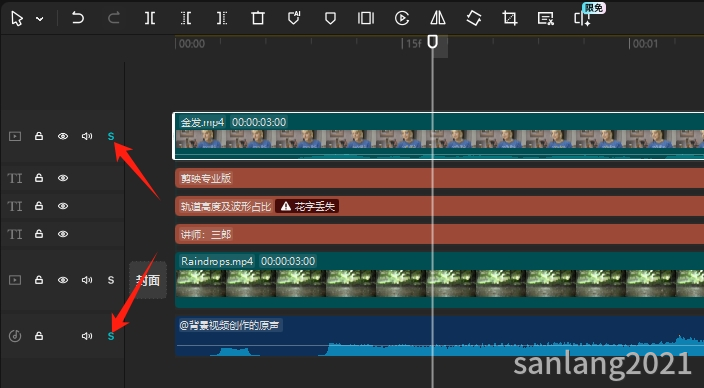Viewport: 704px width, 388px height.
Task: Click the TI icon of 剪映专业版 text track
Action: pos(15,178)
